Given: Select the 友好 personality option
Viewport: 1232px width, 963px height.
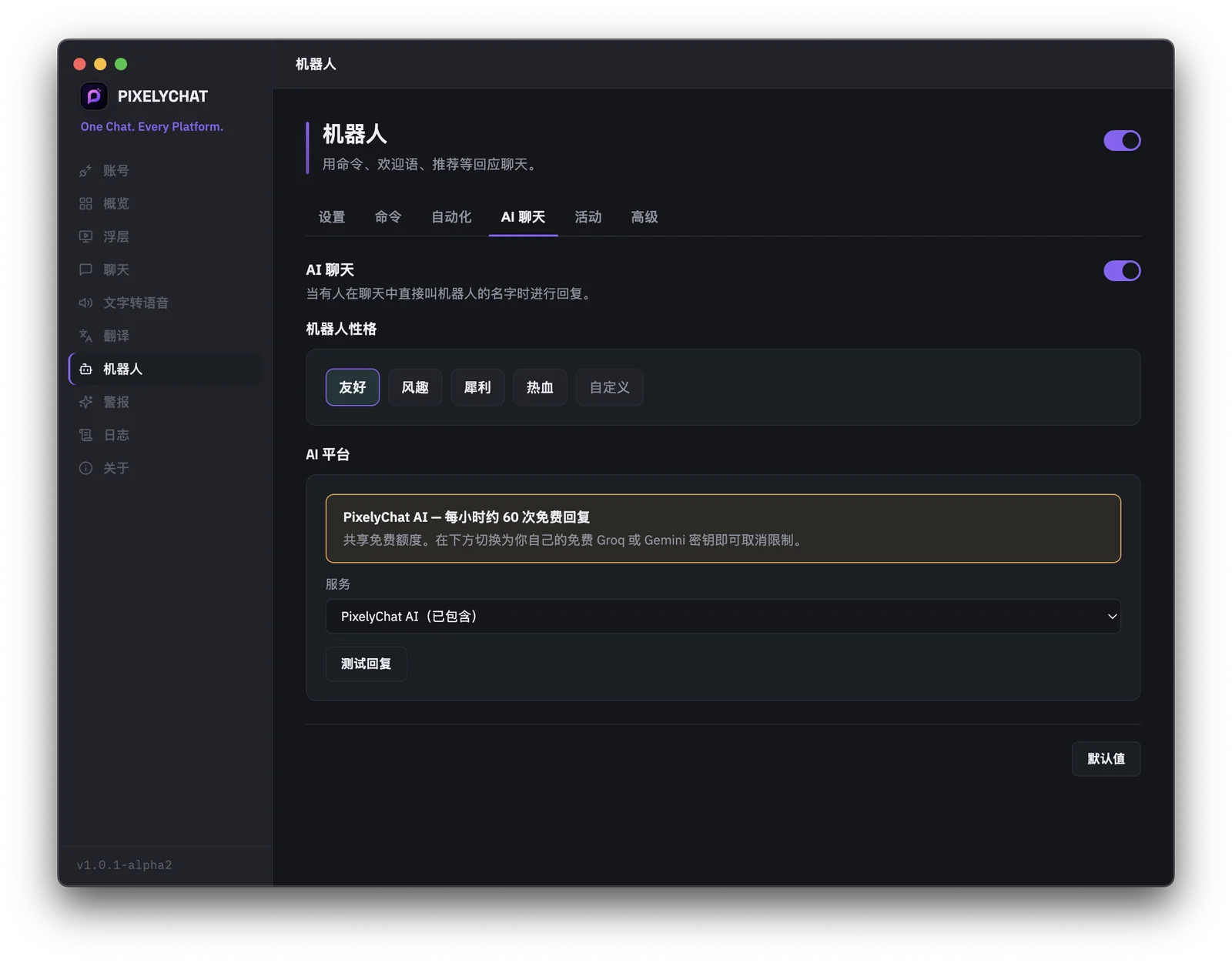Looking at the screenshot, I should tap(353, 387).
